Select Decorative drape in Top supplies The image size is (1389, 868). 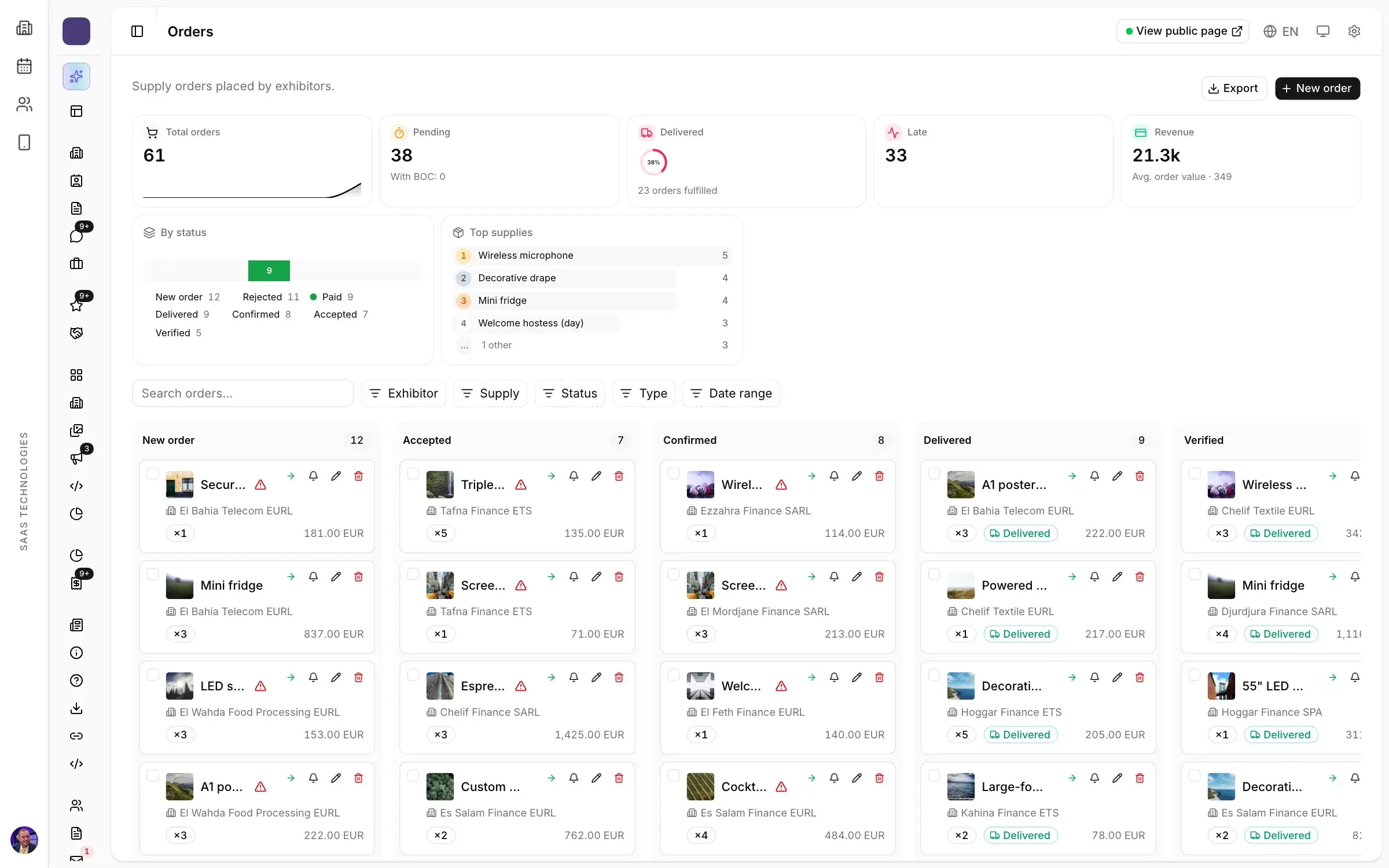593,278
